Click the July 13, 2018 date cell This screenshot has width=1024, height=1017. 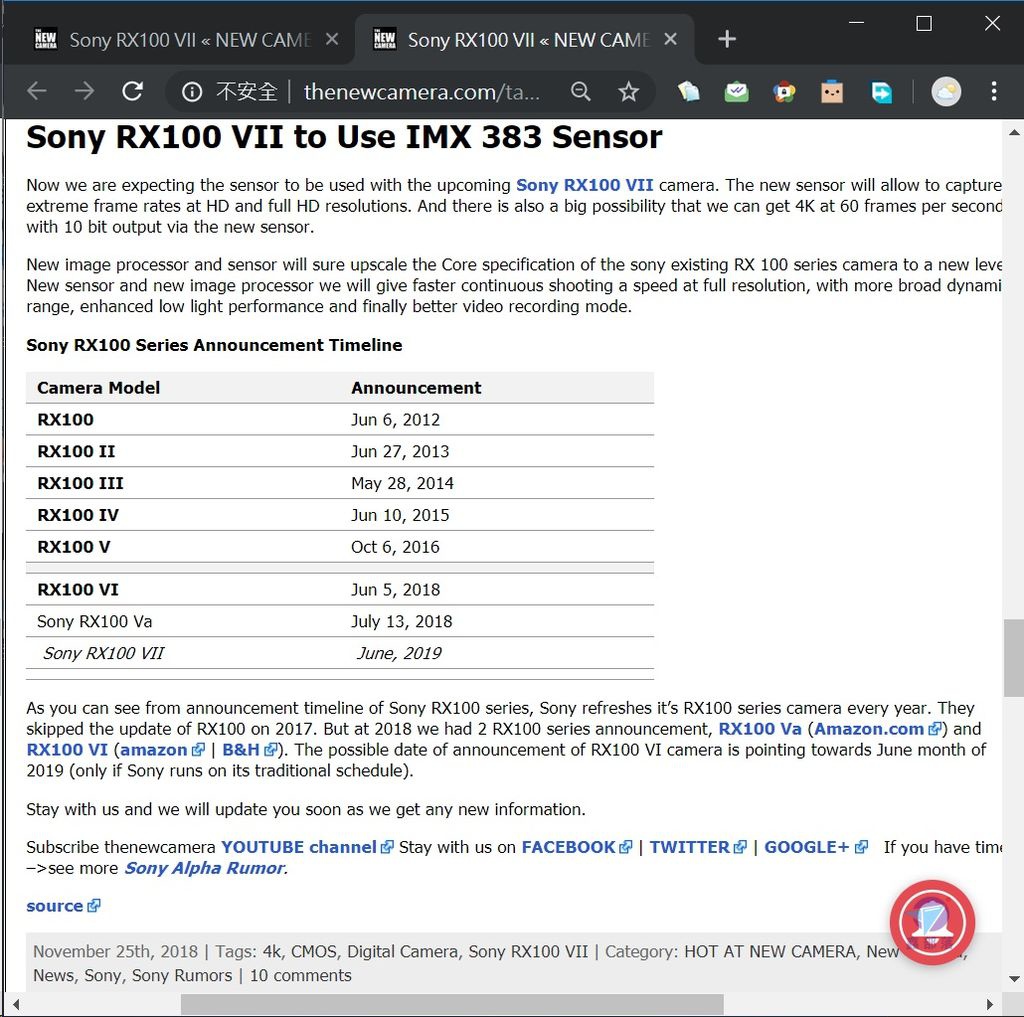402,621
